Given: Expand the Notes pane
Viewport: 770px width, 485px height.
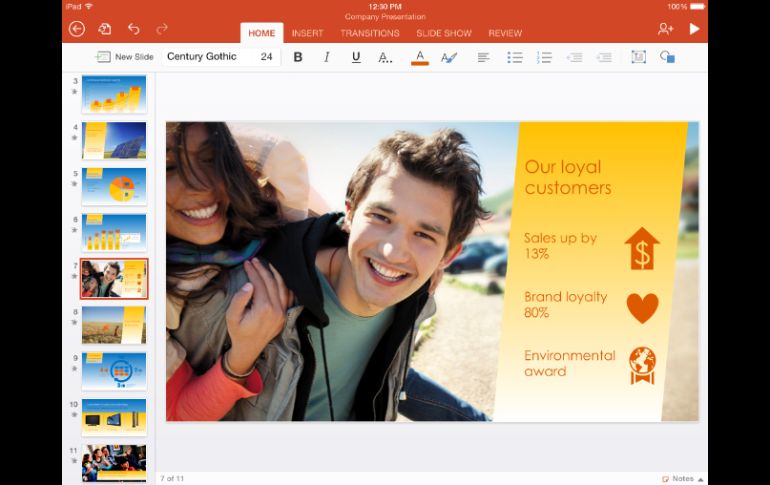Looking at the screenshot, I should (682, 479).
